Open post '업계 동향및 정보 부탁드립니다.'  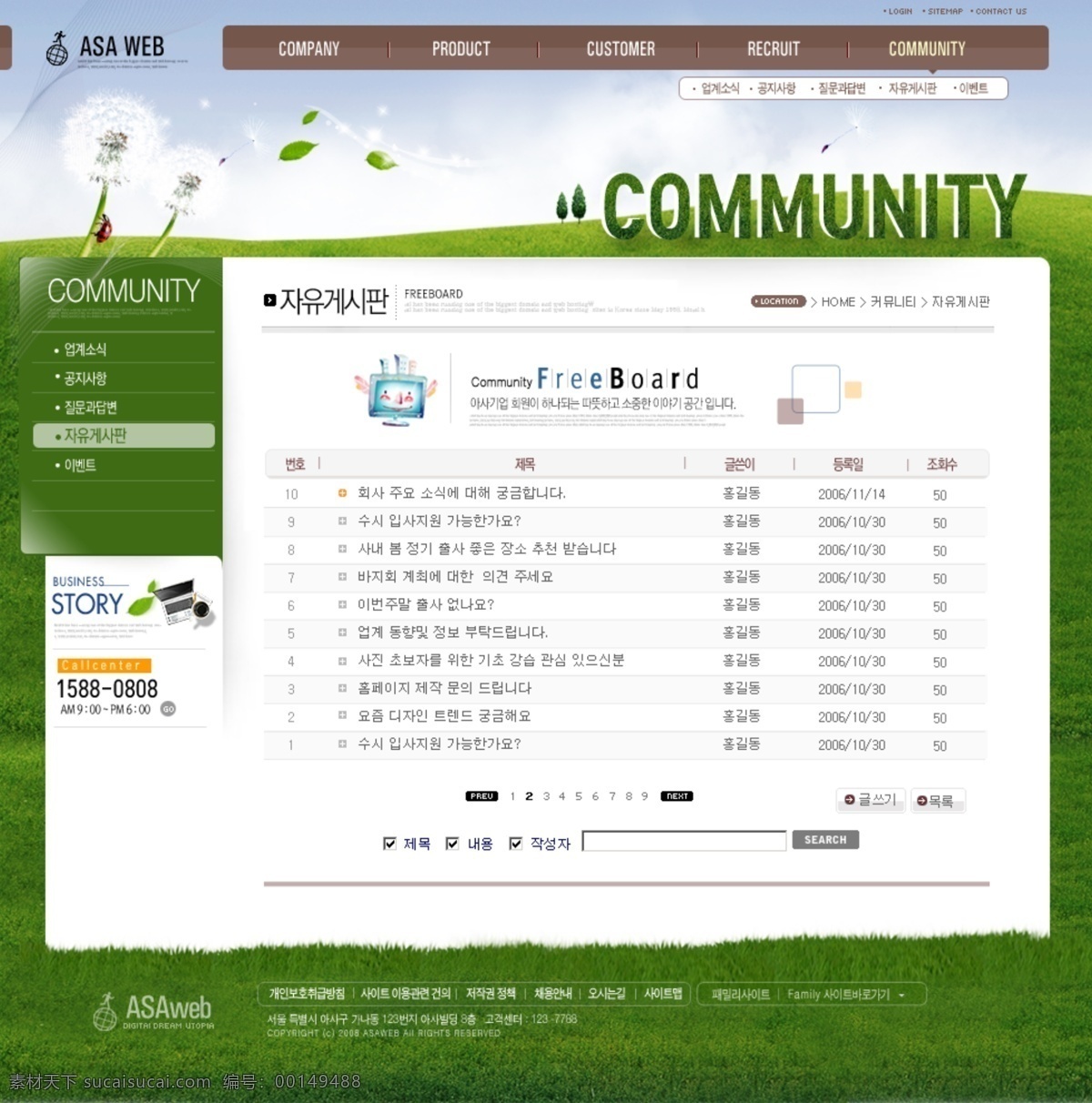point(452,632)
